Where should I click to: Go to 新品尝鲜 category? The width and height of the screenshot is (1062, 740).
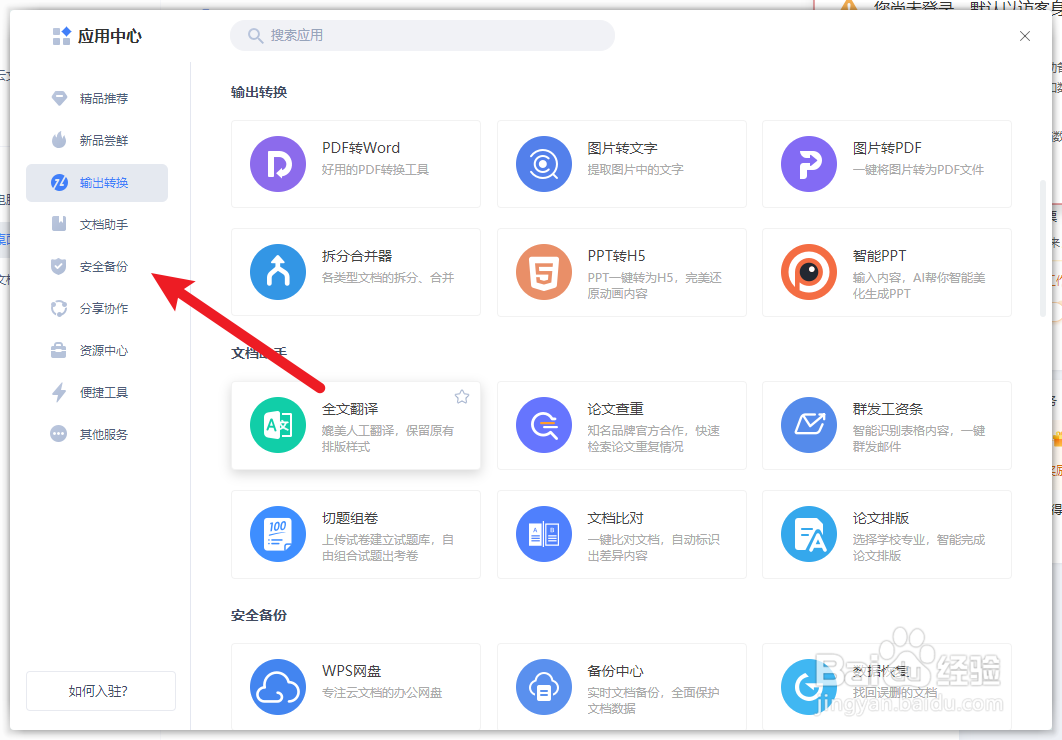point(97,141)
